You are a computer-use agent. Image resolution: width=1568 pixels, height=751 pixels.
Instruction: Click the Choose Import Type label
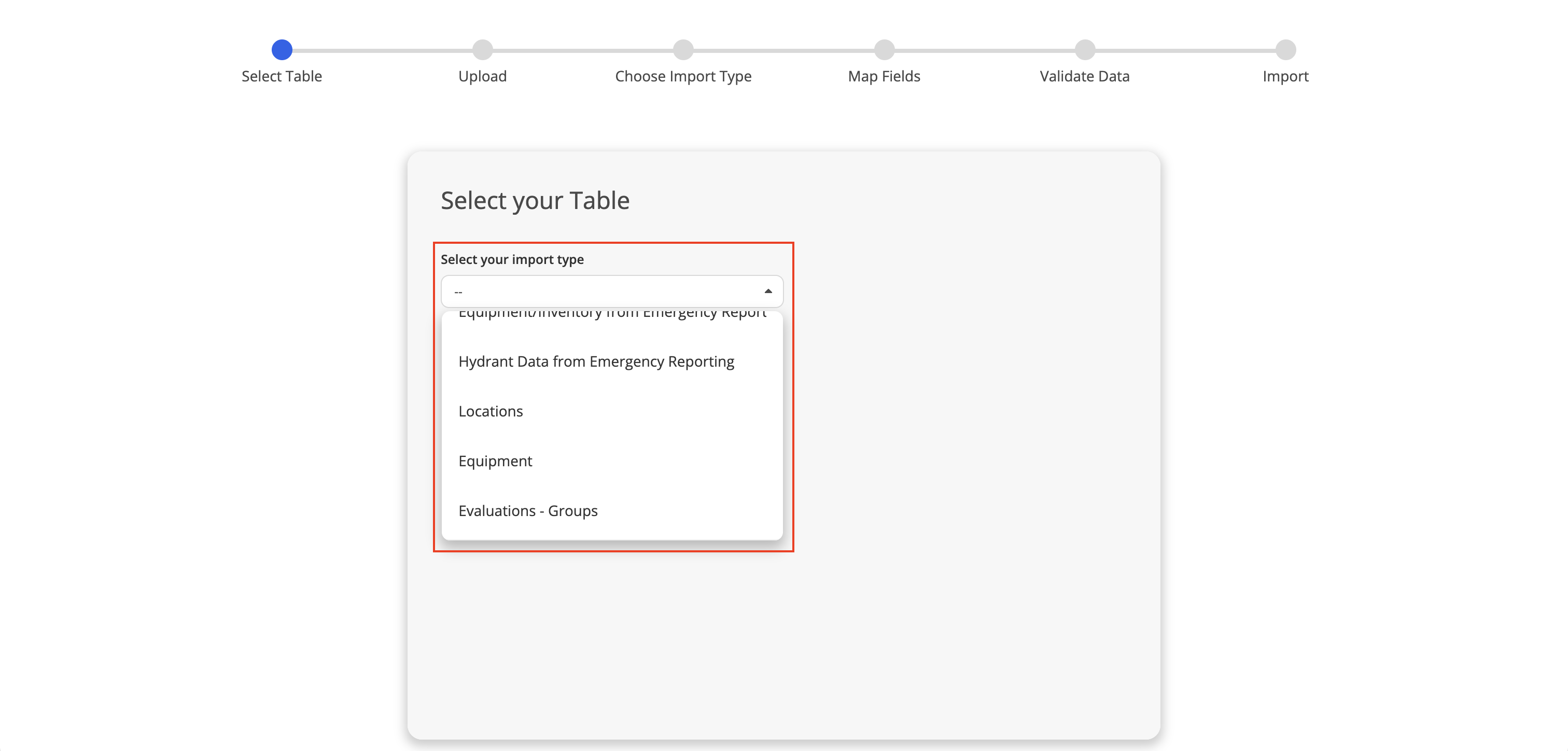(683, 76)
